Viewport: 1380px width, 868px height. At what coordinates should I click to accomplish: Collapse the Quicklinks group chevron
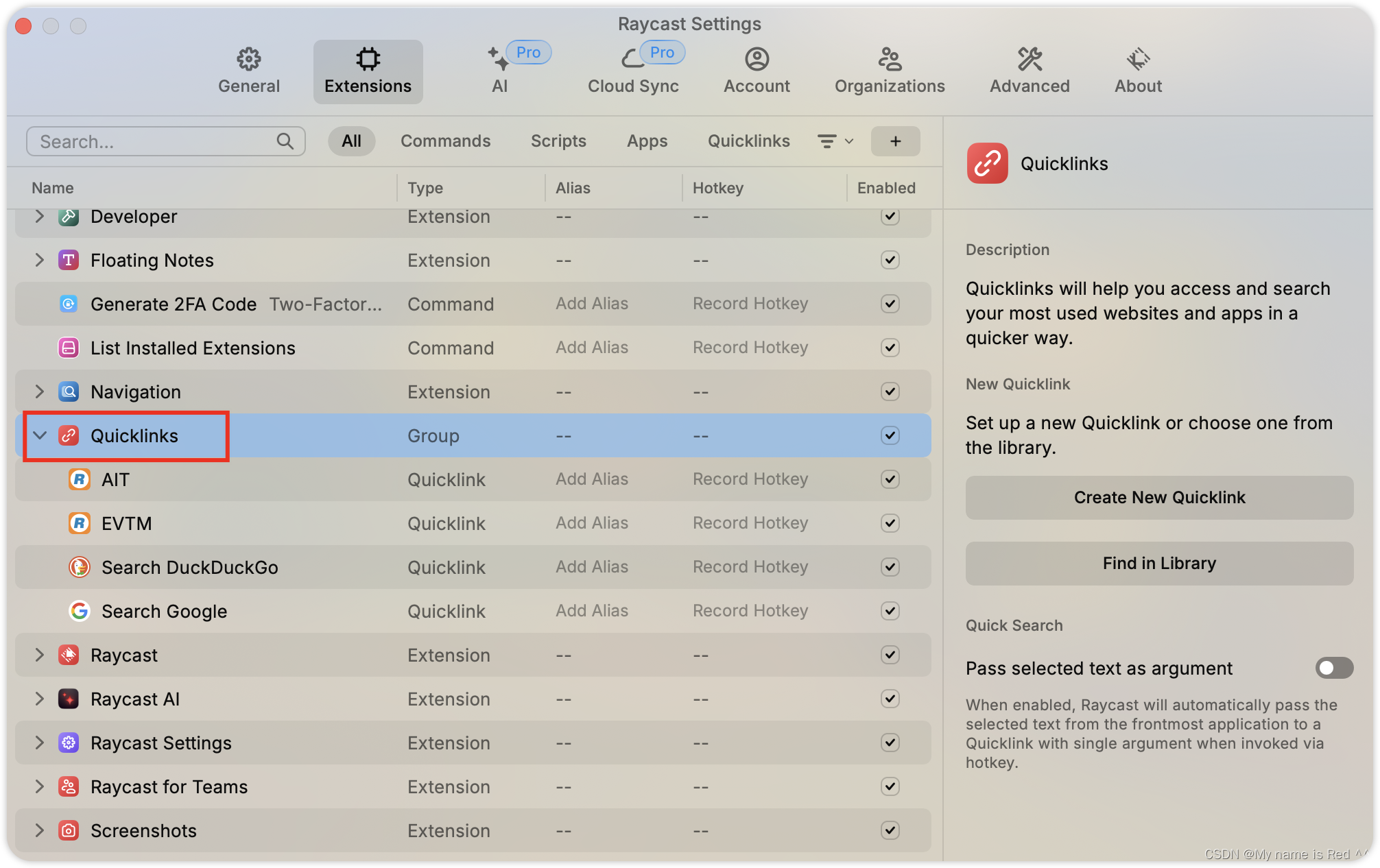40,435
